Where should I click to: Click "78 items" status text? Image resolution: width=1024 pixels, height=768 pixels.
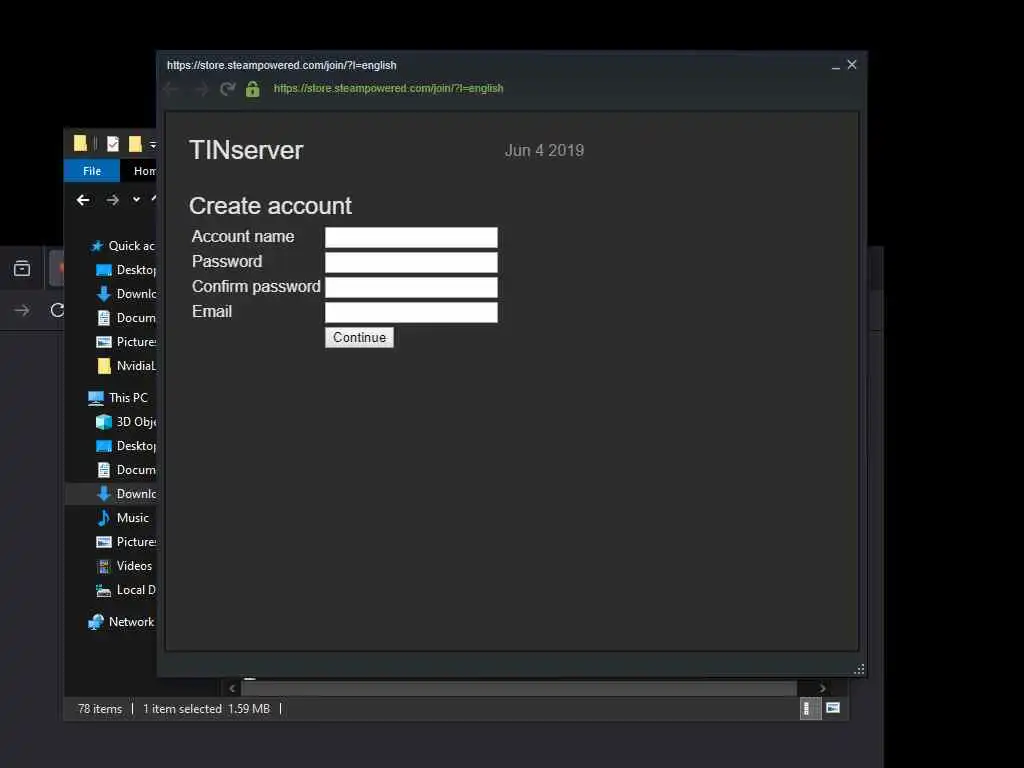point(100,709)
